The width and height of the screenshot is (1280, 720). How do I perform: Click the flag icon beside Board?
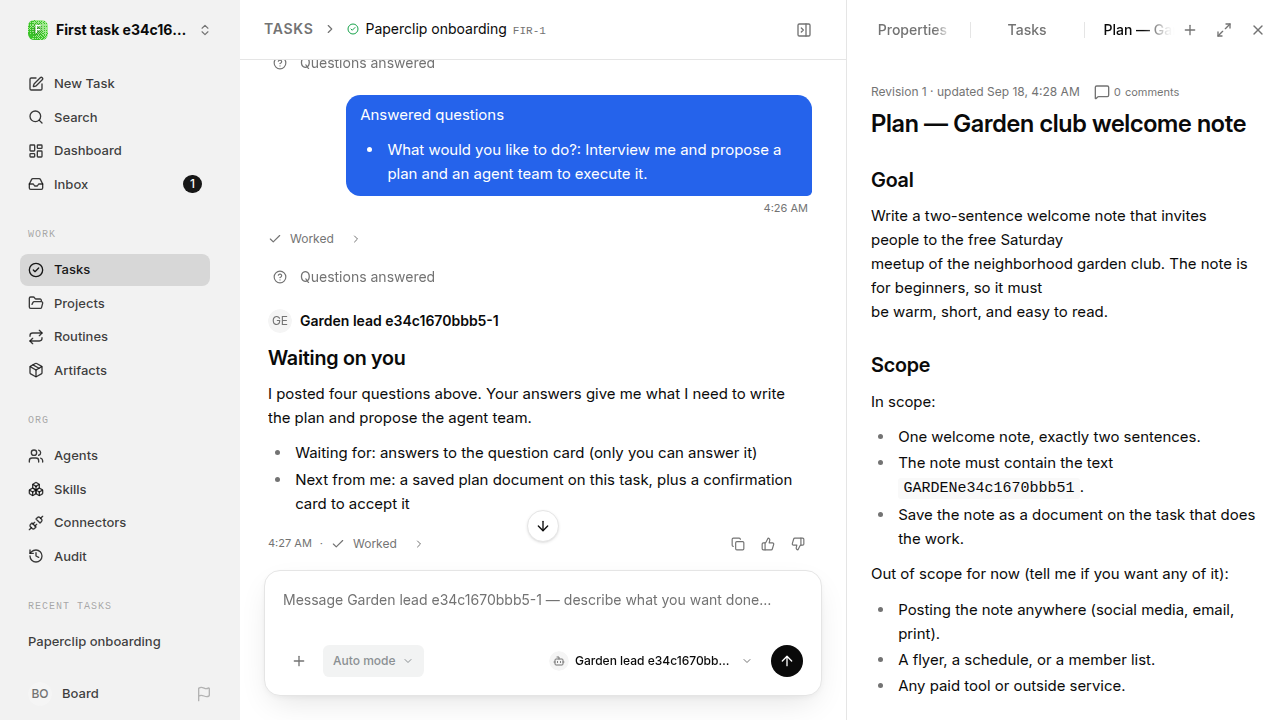click(204, 694)
